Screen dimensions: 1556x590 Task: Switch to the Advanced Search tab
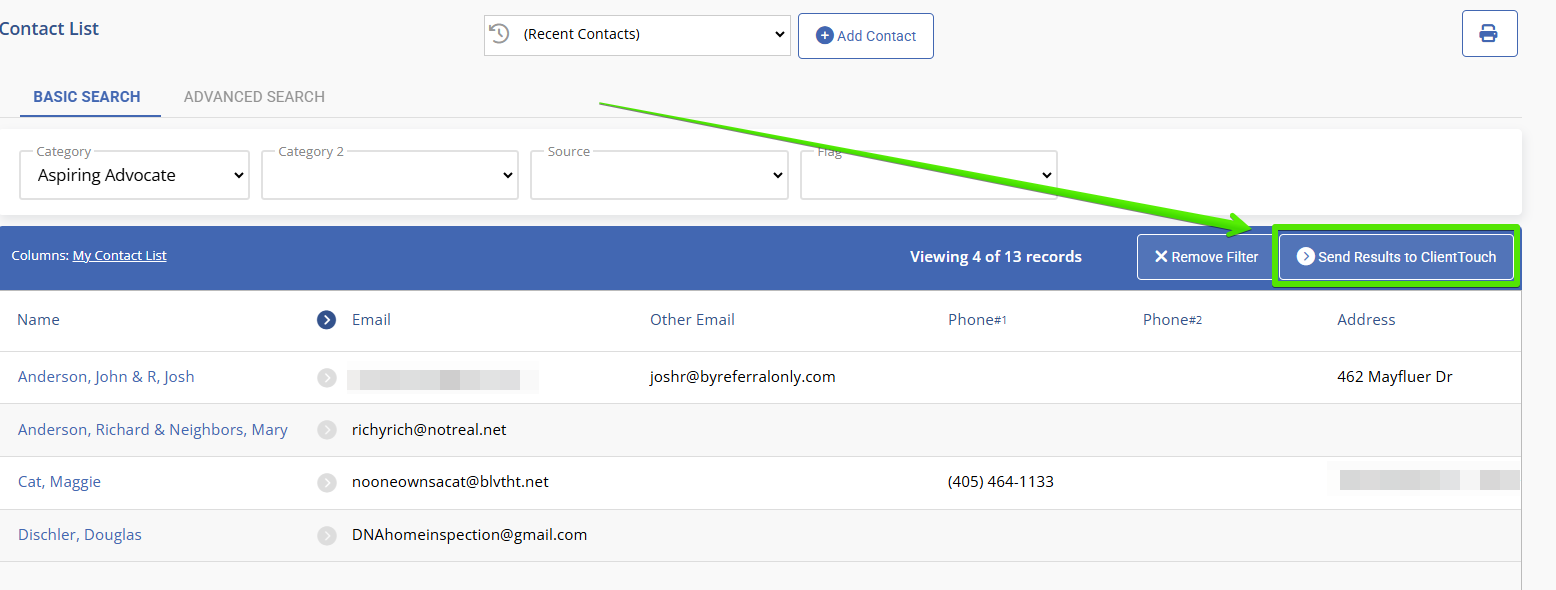tap(254, 97)
